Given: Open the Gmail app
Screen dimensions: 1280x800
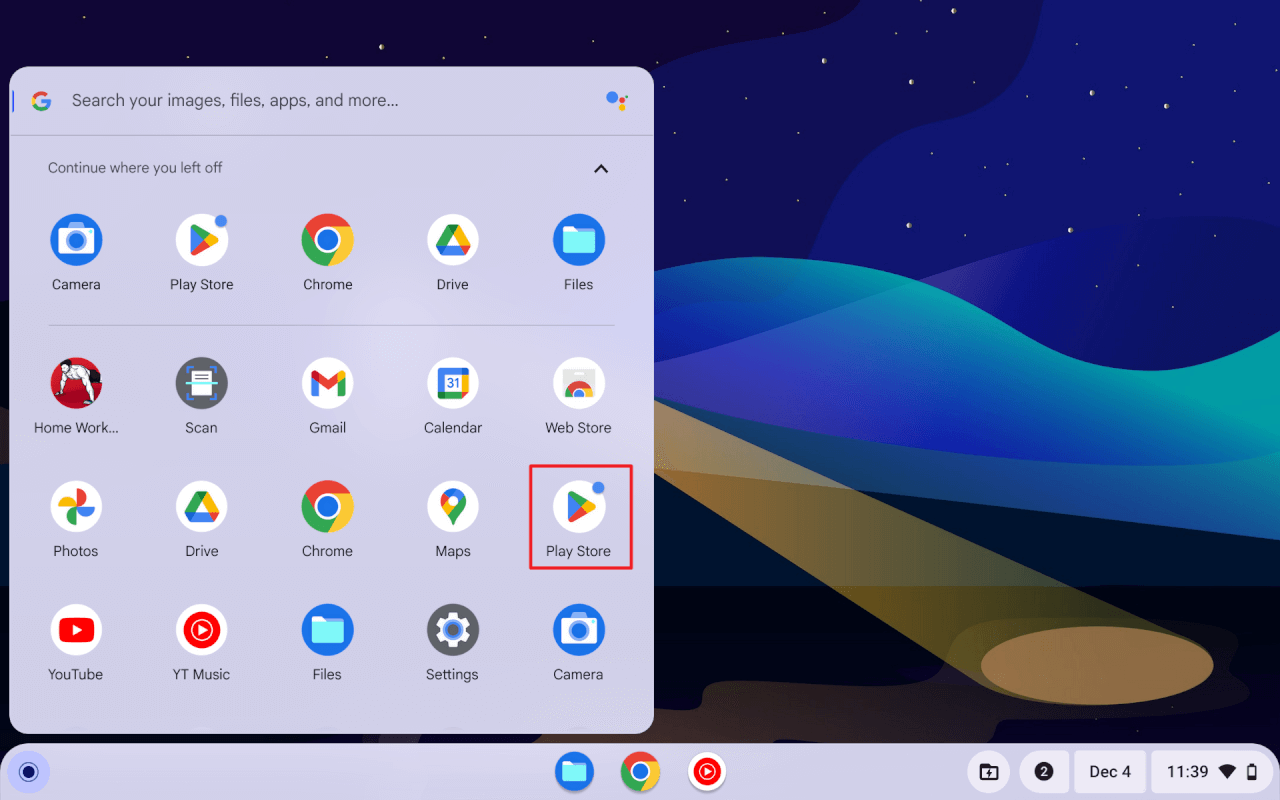Looking at the screenshot, I should click(x=327, y=383).
